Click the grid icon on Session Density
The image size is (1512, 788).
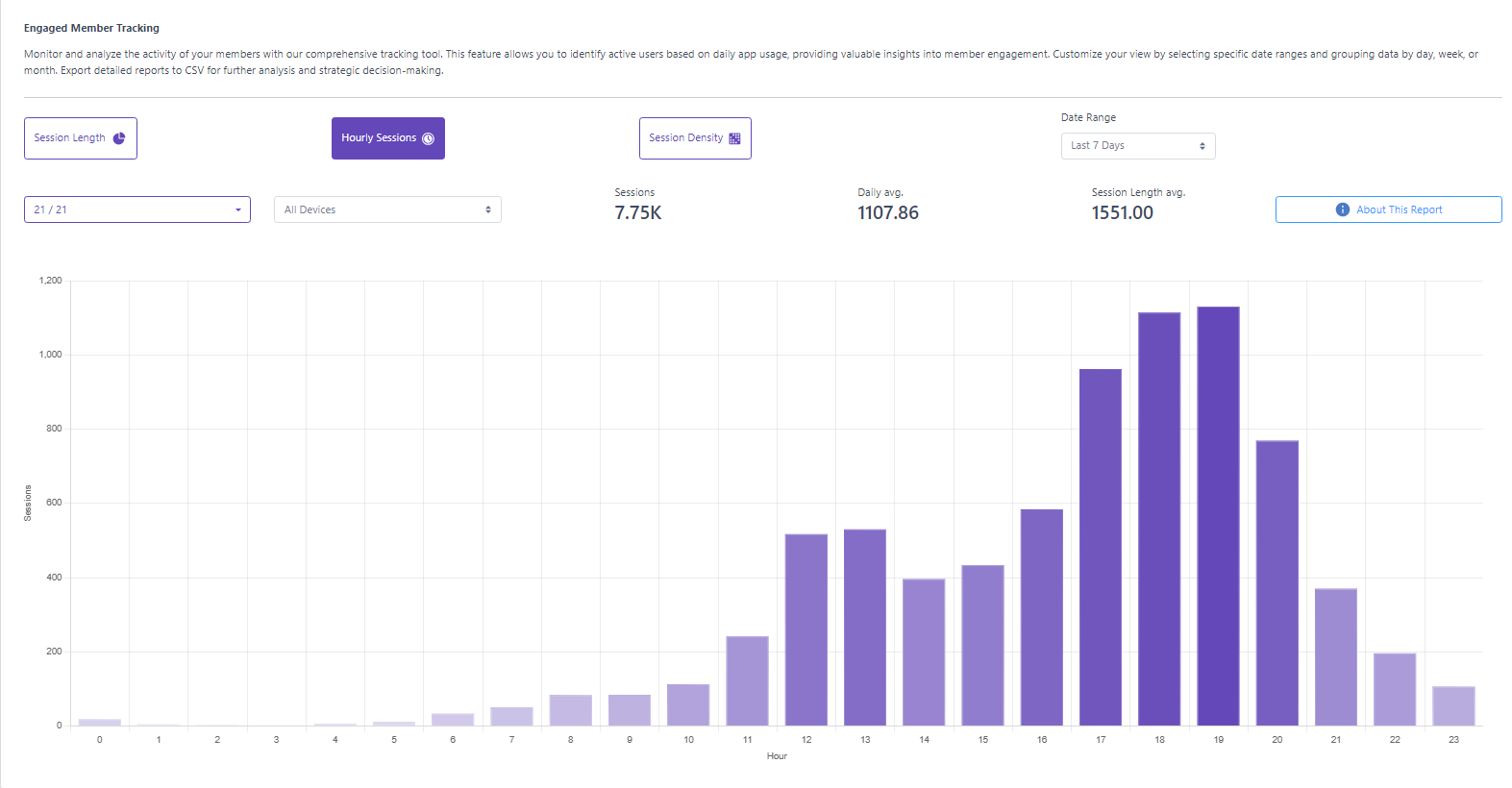coord(734,138)
